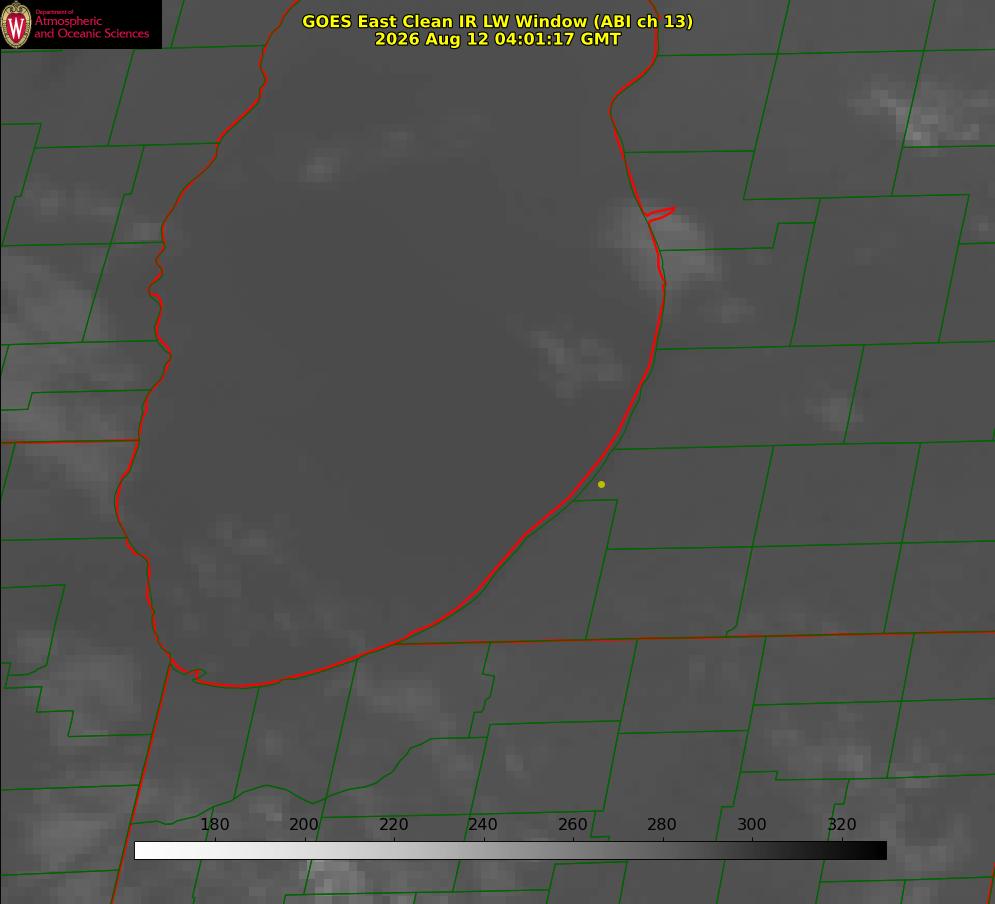This screenshot has width=995, height=904.
Task: Click the 240 label on the color scale
Action: (x=483, y=824)
